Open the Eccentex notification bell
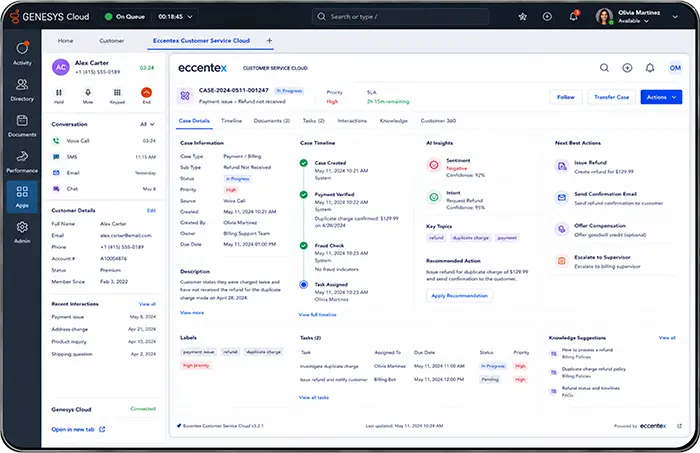 pos(650,68)
